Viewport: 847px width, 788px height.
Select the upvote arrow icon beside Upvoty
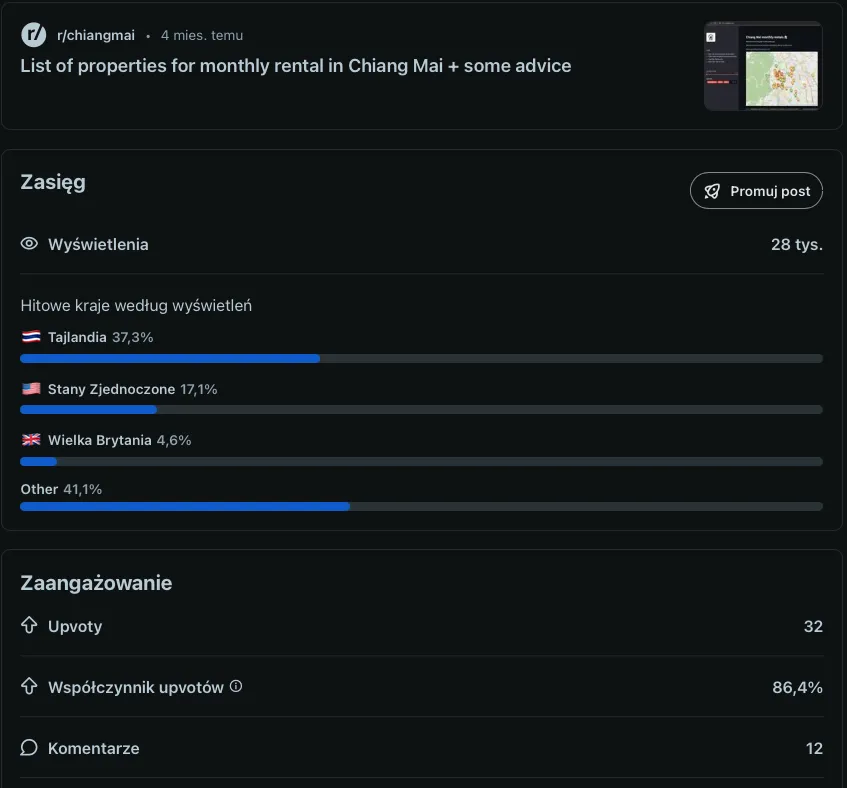point(29,626)
